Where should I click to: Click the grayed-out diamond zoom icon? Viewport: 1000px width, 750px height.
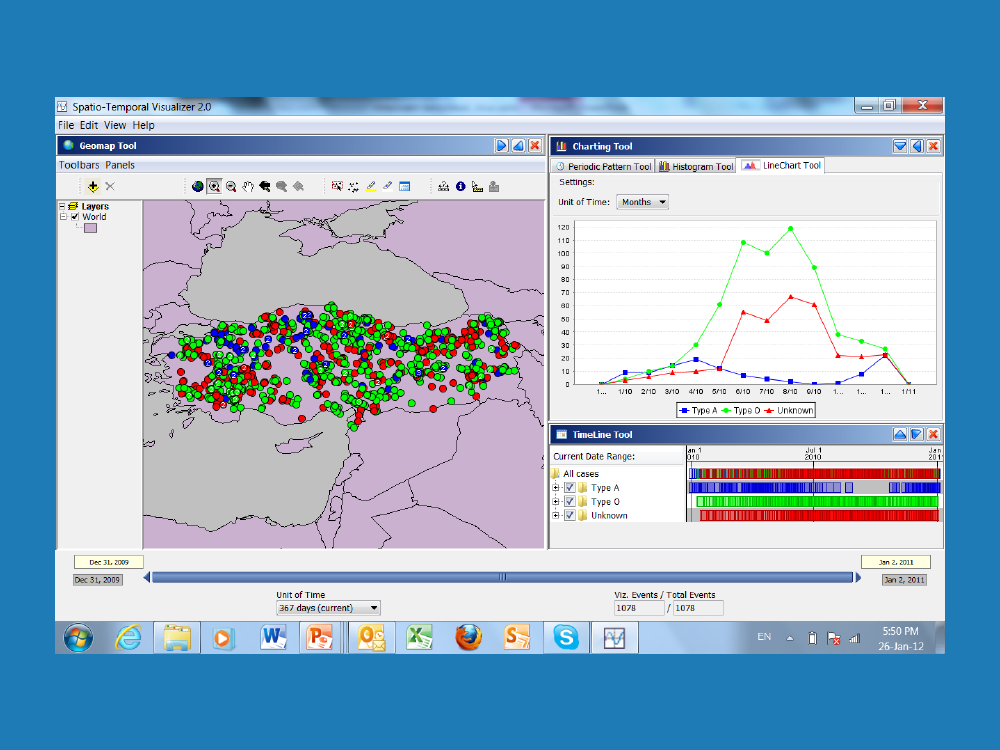point(298,186)
